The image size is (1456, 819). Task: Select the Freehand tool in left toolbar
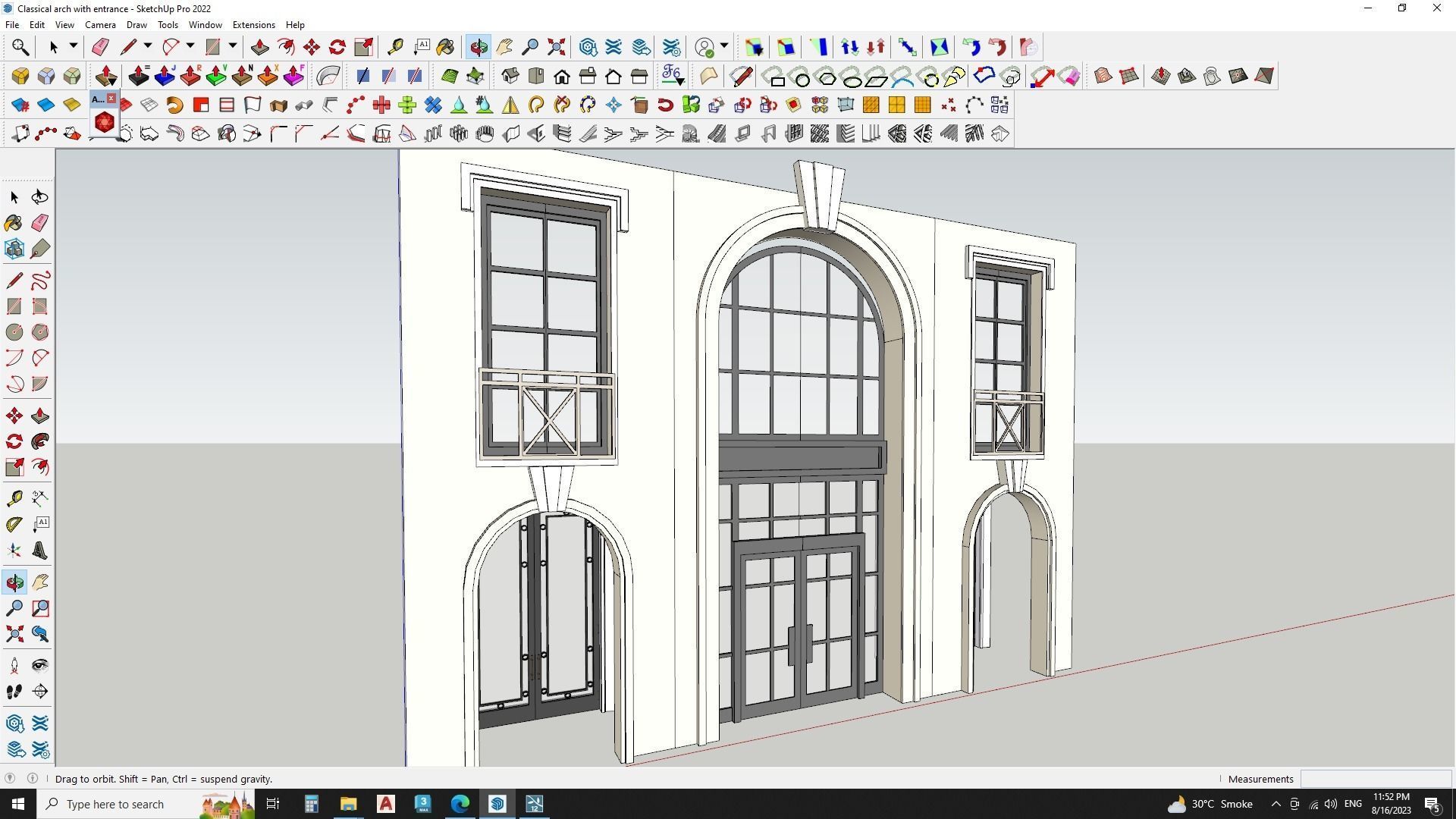click(40, 281)
